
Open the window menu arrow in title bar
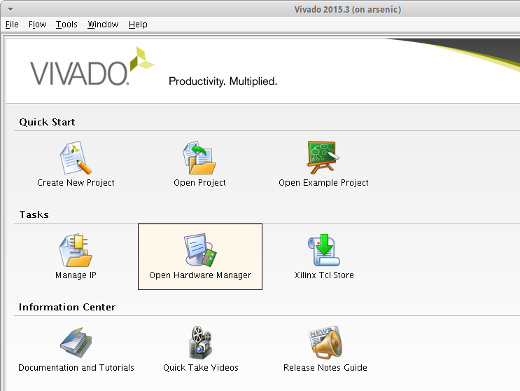10,9
